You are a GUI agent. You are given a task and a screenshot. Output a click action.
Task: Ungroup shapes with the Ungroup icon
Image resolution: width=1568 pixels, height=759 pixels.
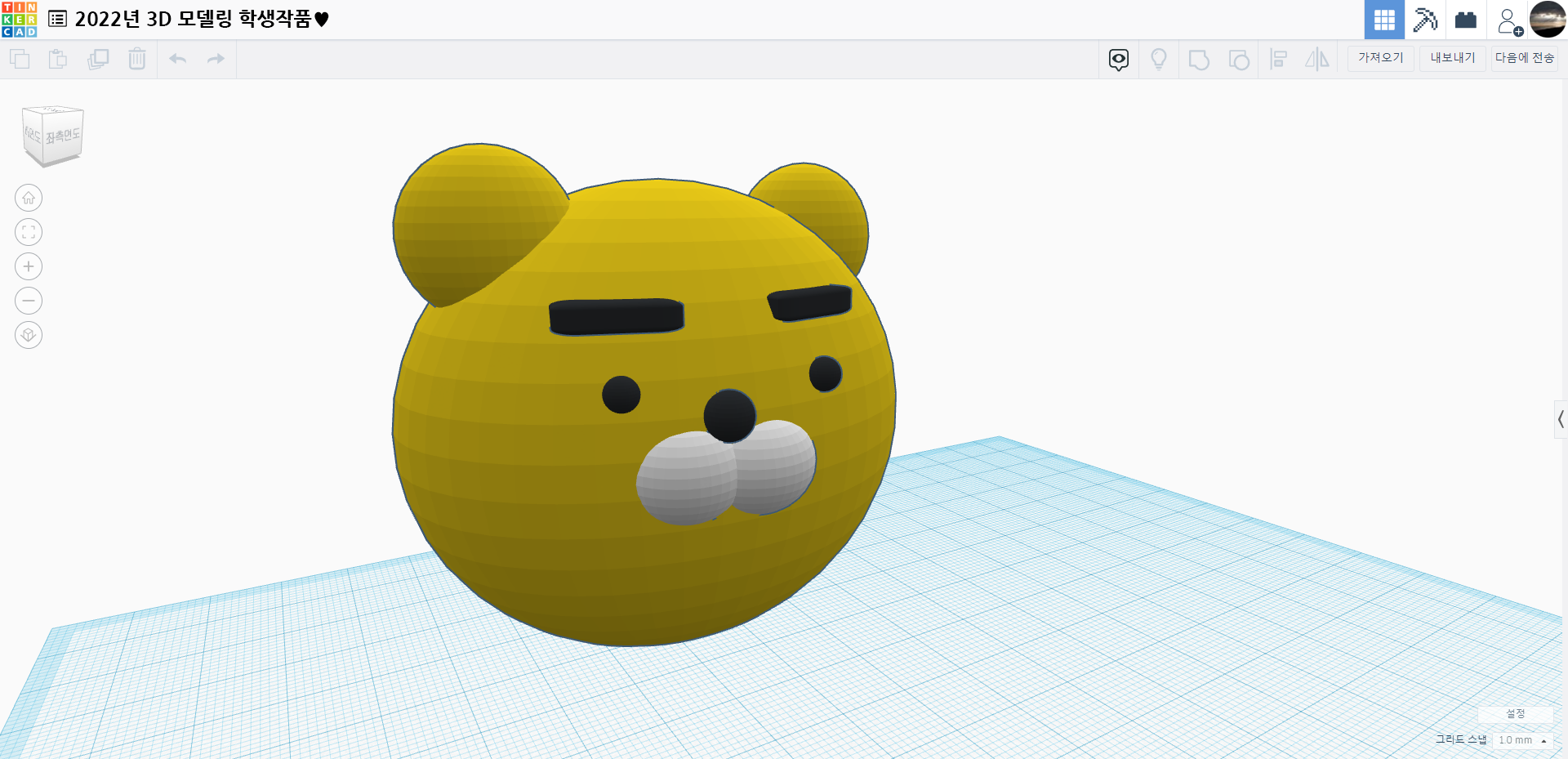(1239, 60)
